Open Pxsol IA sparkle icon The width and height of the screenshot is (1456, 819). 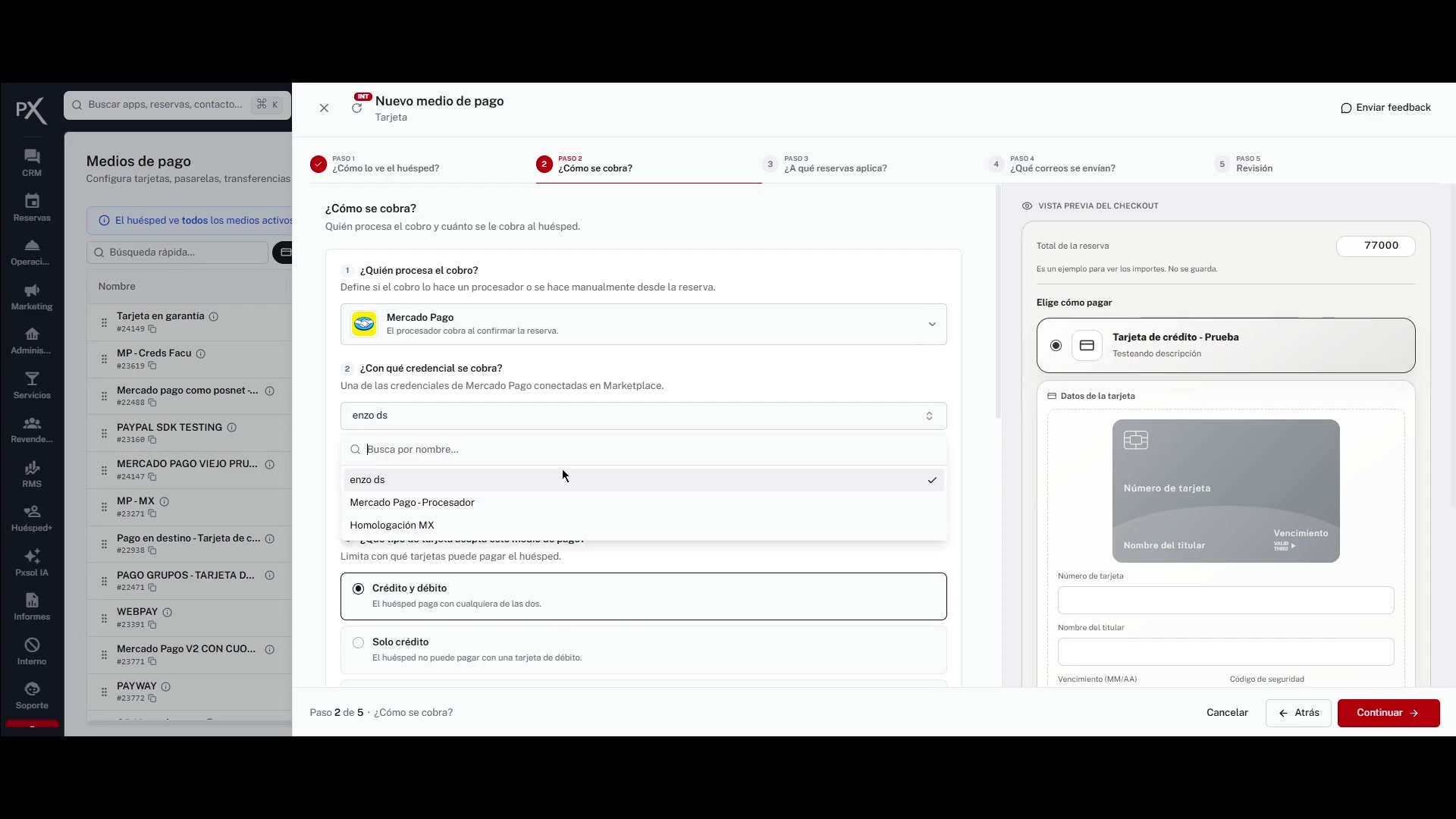coord(32,556)
